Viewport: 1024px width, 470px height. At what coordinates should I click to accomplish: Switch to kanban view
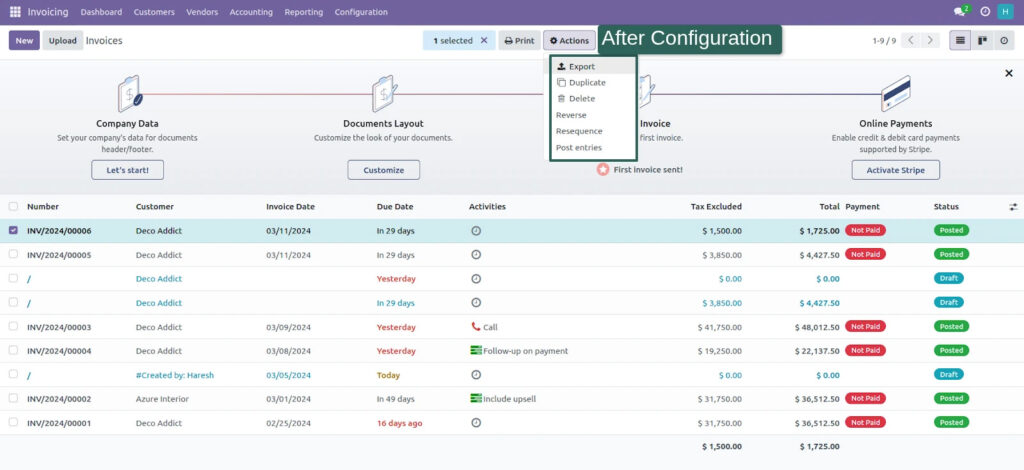pyautogui.click(x=982, y=41)
